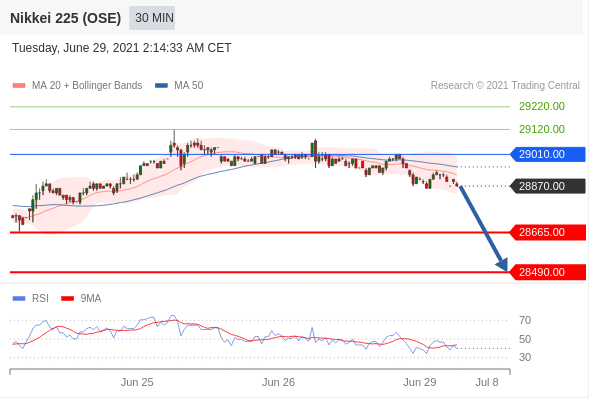The image size is (600, 406).
Task: Toggle the RSI legend entry
Action: [x=31, y=298]
